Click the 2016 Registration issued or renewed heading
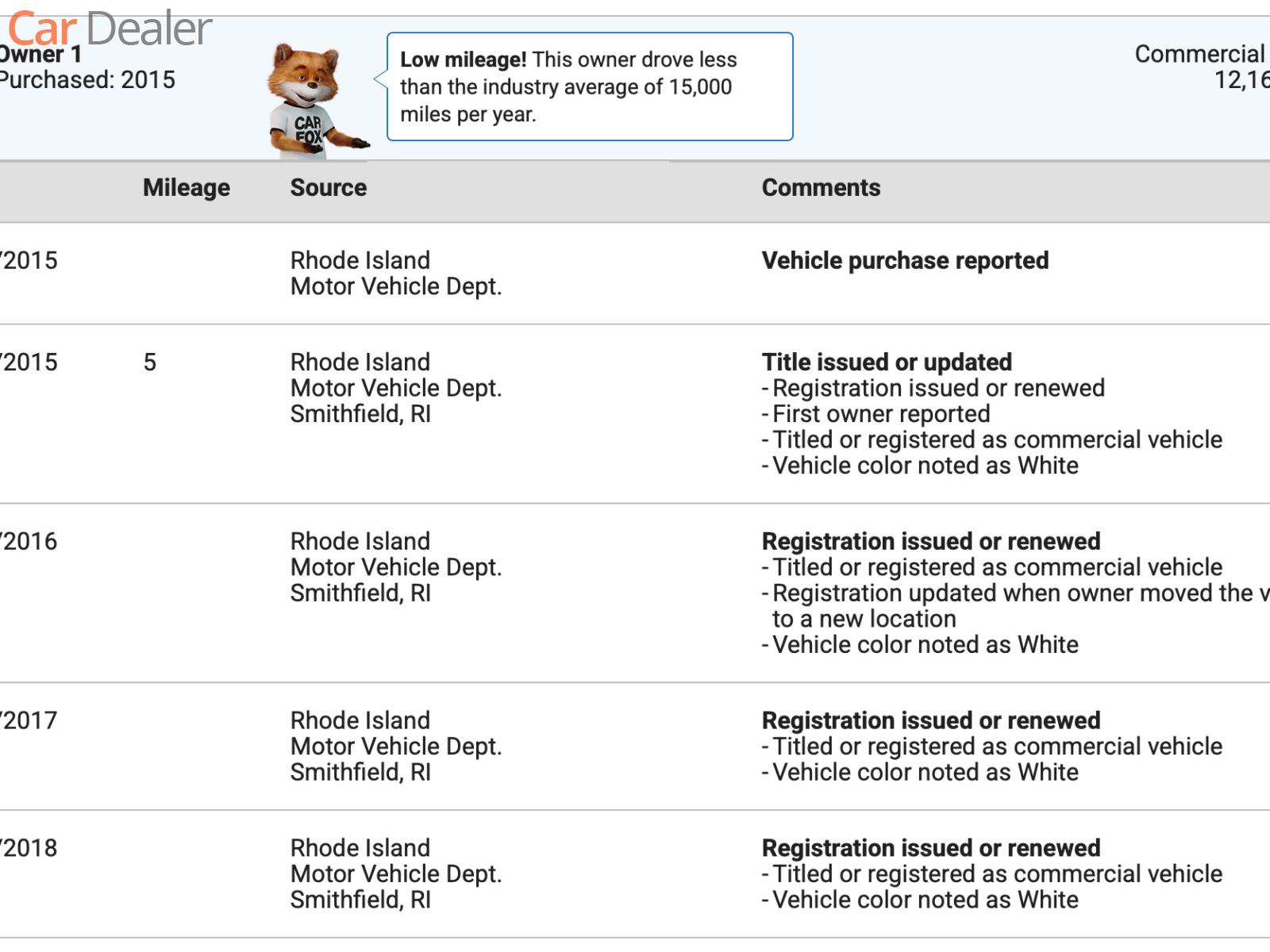The width and height of the screenshot is (1270, 952). pyautogui.click(x=930, y=542)
